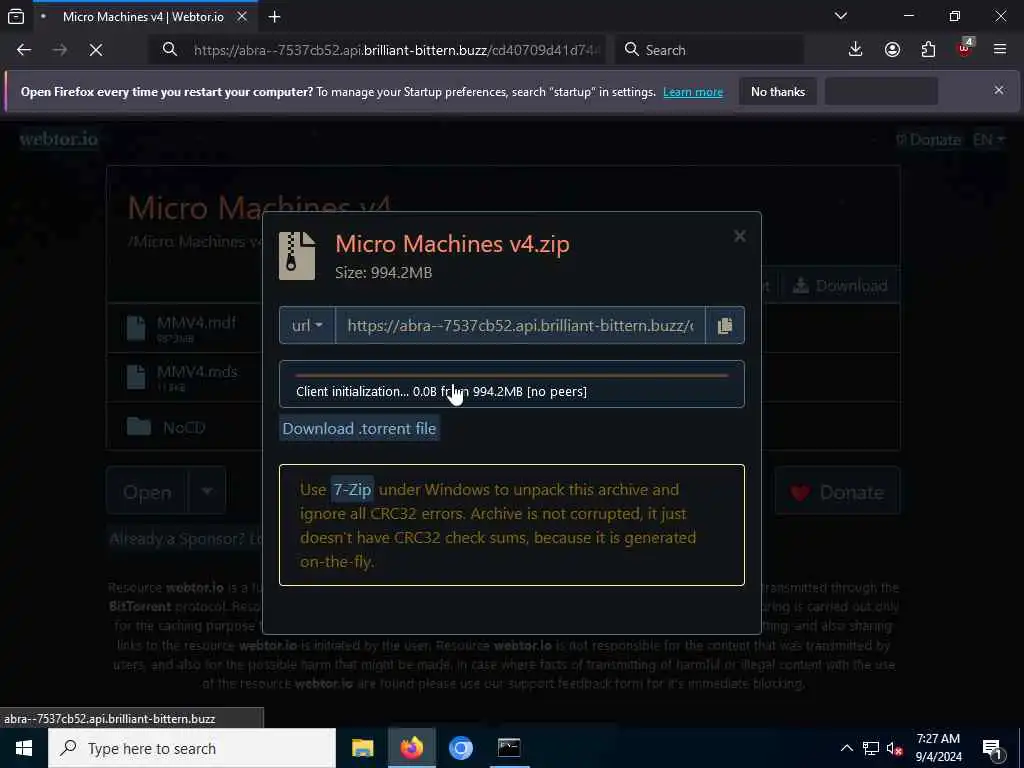
Task: Click the taskbar search box
Action: [x=192, y=748]
